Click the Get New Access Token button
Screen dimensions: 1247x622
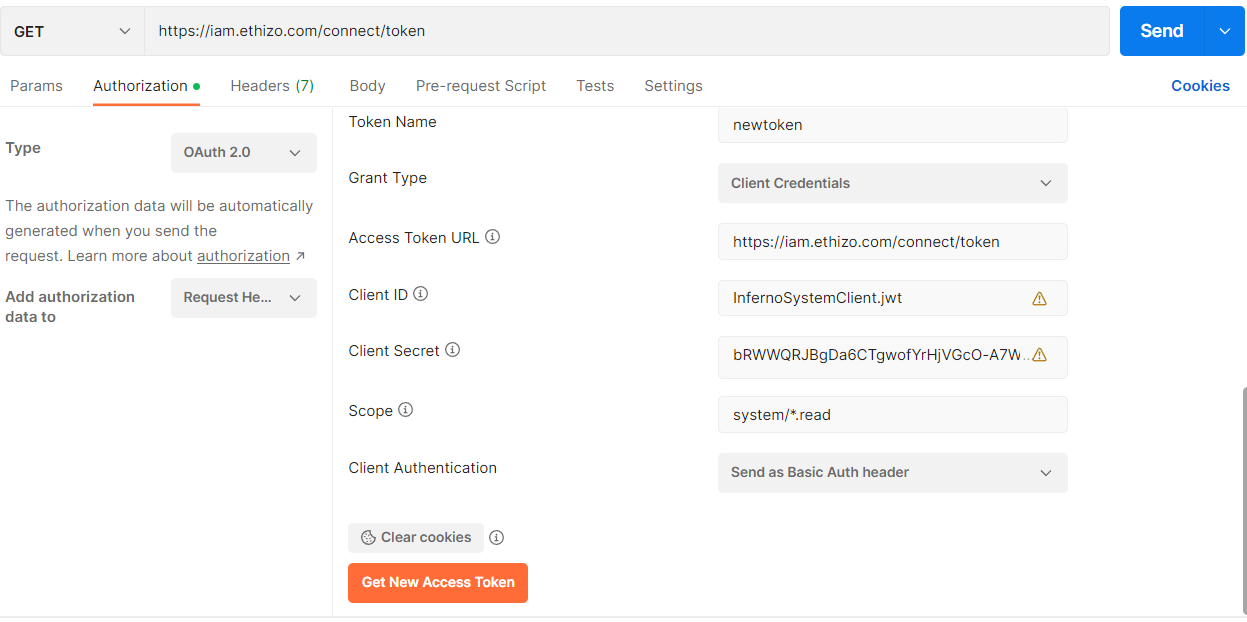click(437, 582)
